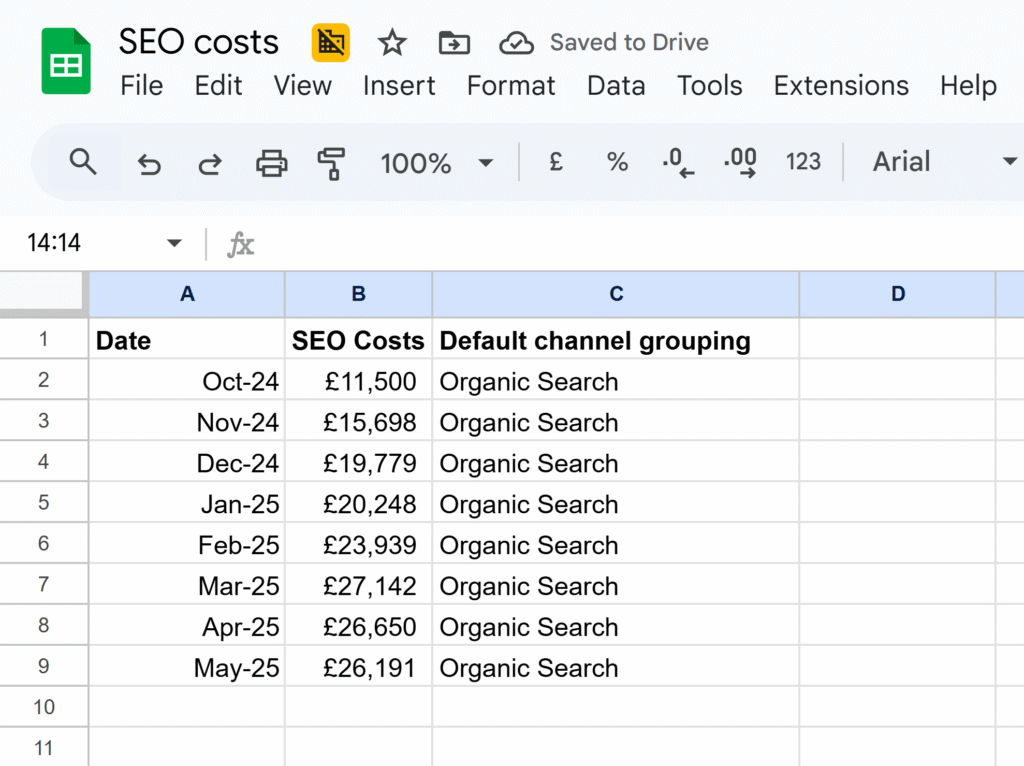The image size is (1024, 766).
Task: Click the move to folder icon
Action: [454, 43]
